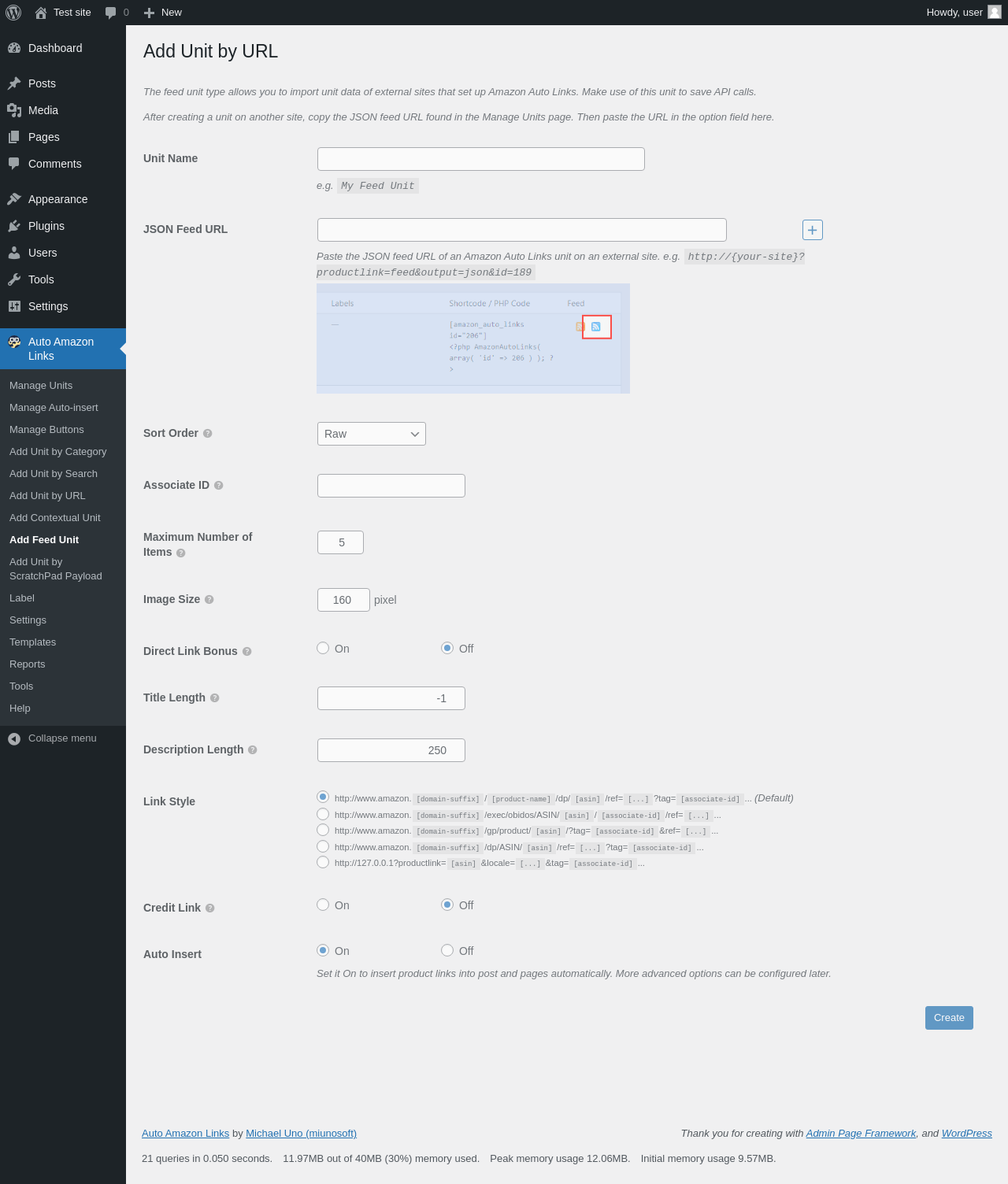Click Howdy, user account menu
Viewport: 1008px width, 1184px height.
click(x=963, y=13)
